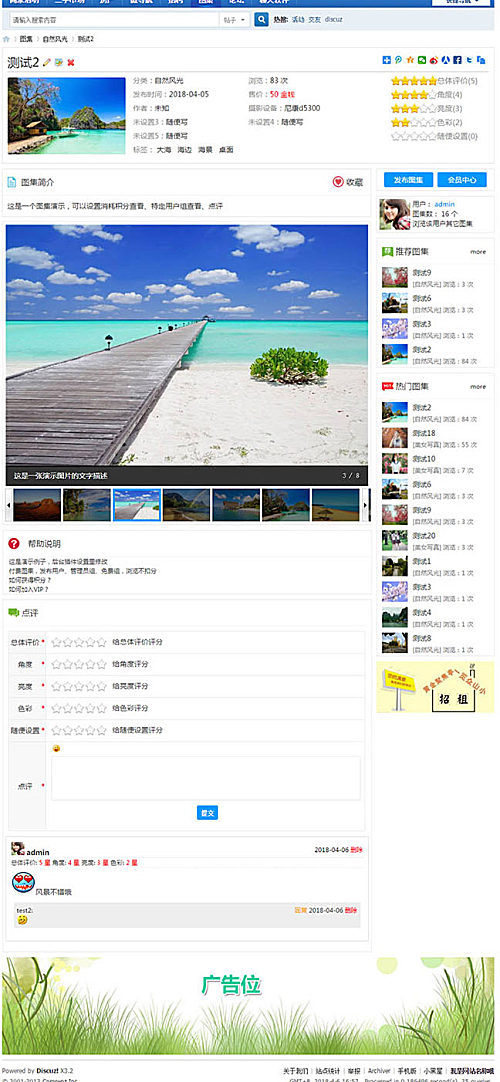The width and height of the screenshot is (500, 1082).
Task: Click the 招租 advertisement banner in sidebar
Action: tap(435, 687)
